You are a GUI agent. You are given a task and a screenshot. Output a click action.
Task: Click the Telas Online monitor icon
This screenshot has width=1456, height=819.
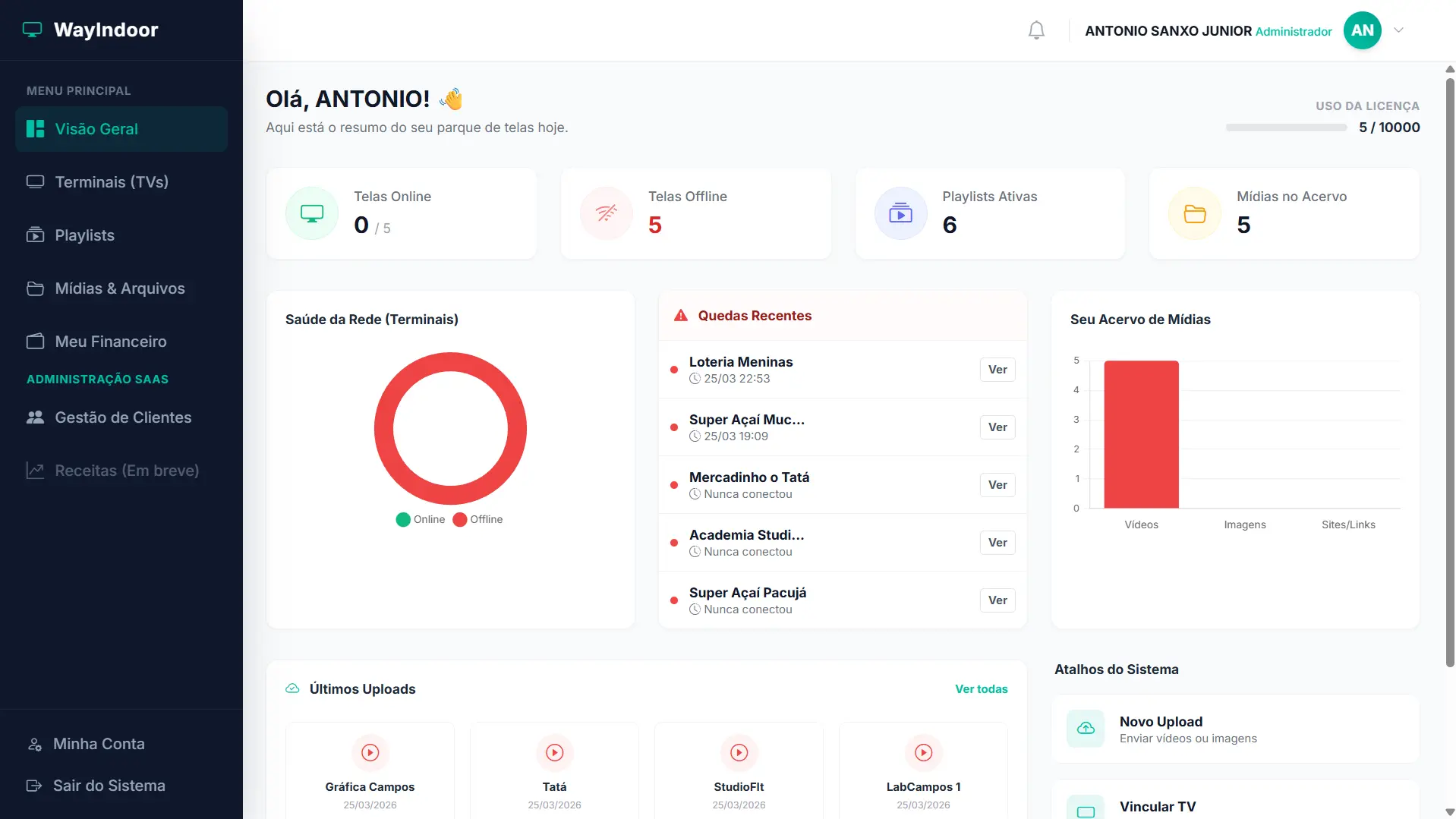tap(312, 213)
